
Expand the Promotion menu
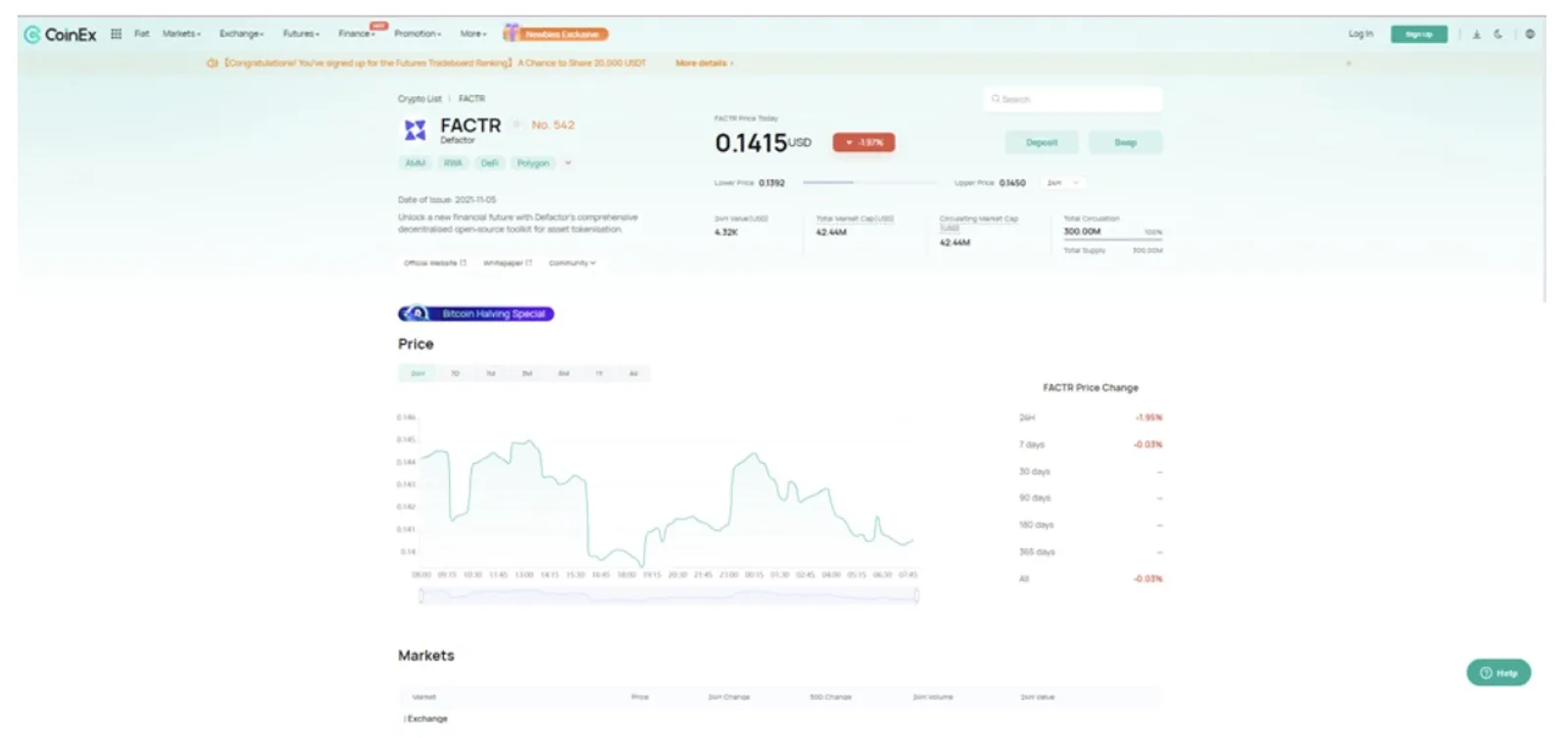417,33
